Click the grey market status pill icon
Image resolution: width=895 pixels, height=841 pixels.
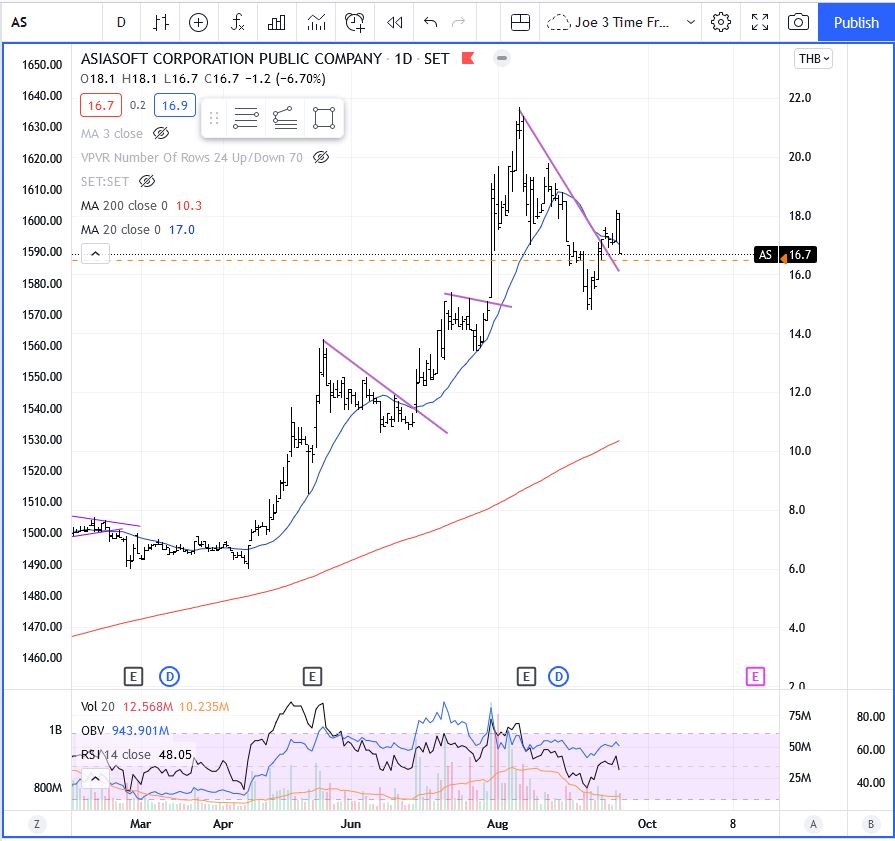pos(502,58)
